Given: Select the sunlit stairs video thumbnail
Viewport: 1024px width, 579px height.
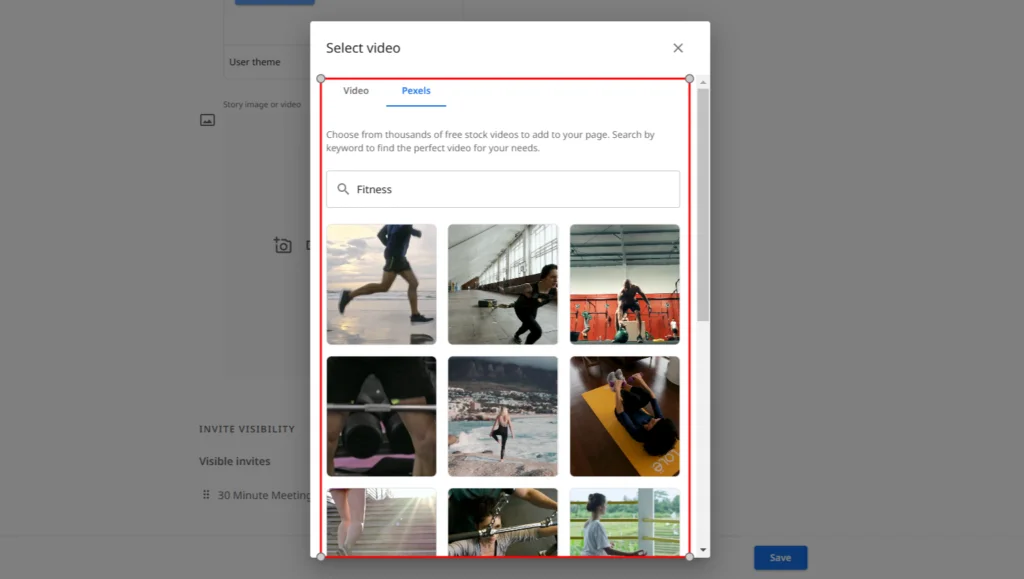Looking at the screenshot, I should tap(381, 522).
